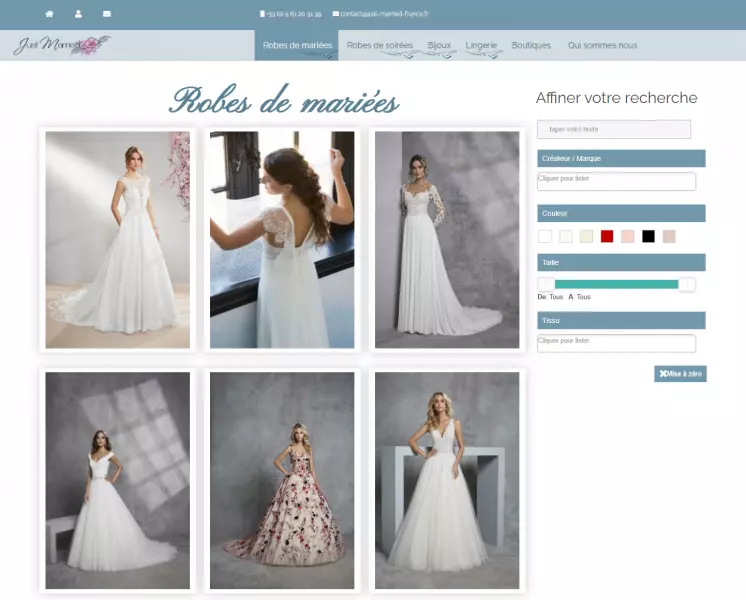Screen dimensions: 746x600
Task: Open the Lingerie menu item
Action: (481, 45)
